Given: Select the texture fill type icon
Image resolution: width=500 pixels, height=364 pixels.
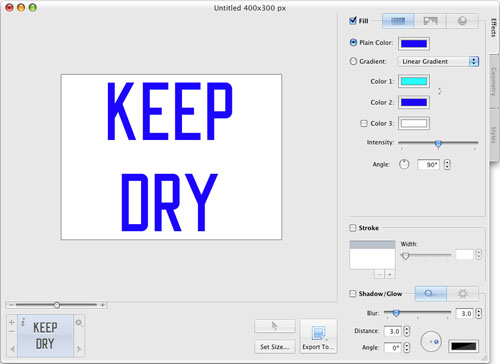Looking at the screenshot, I should tap(430, 21).
